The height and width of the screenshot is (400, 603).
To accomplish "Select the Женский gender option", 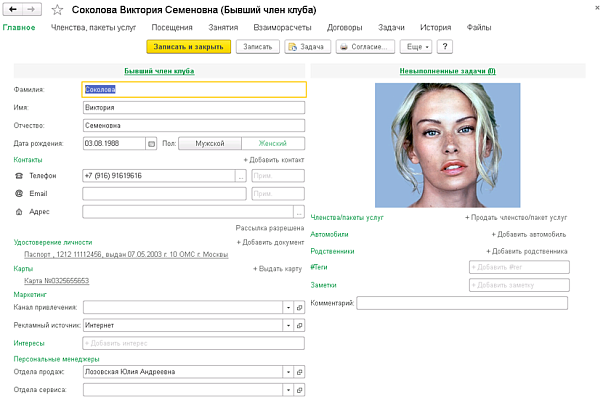I will [272, 143].
